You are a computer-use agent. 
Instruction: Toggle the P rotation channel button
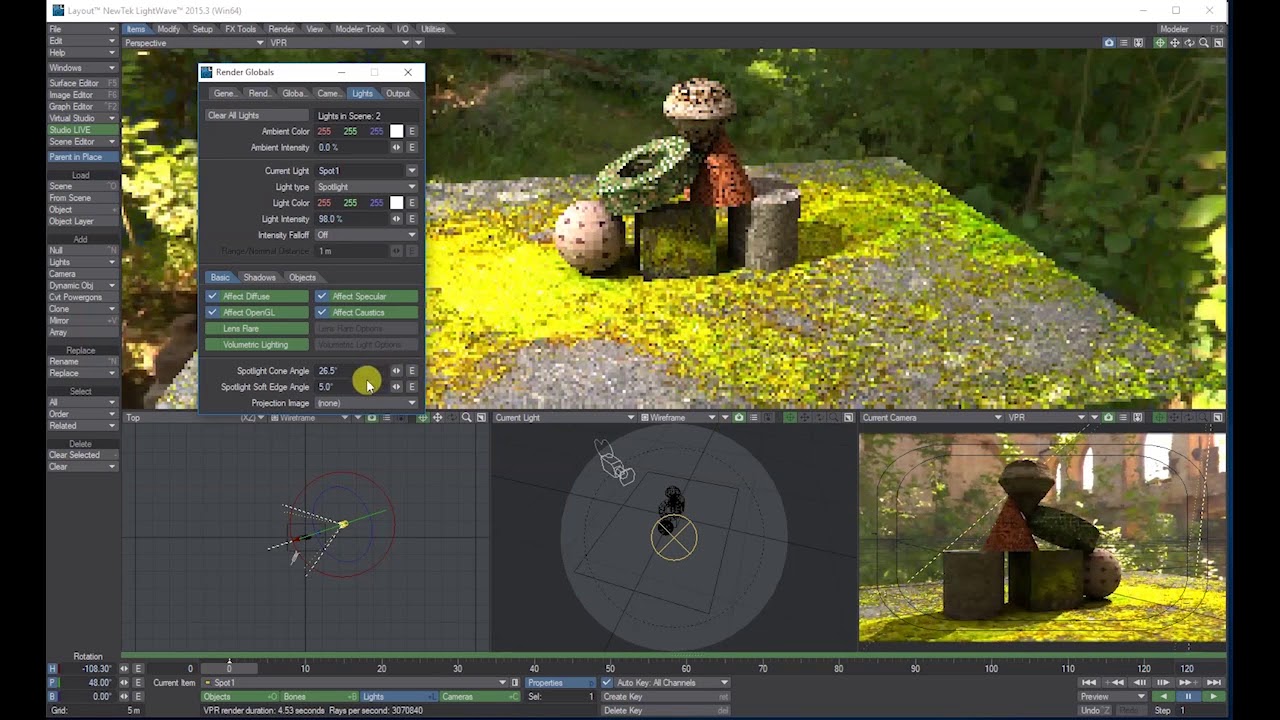[x=52, y=683]
